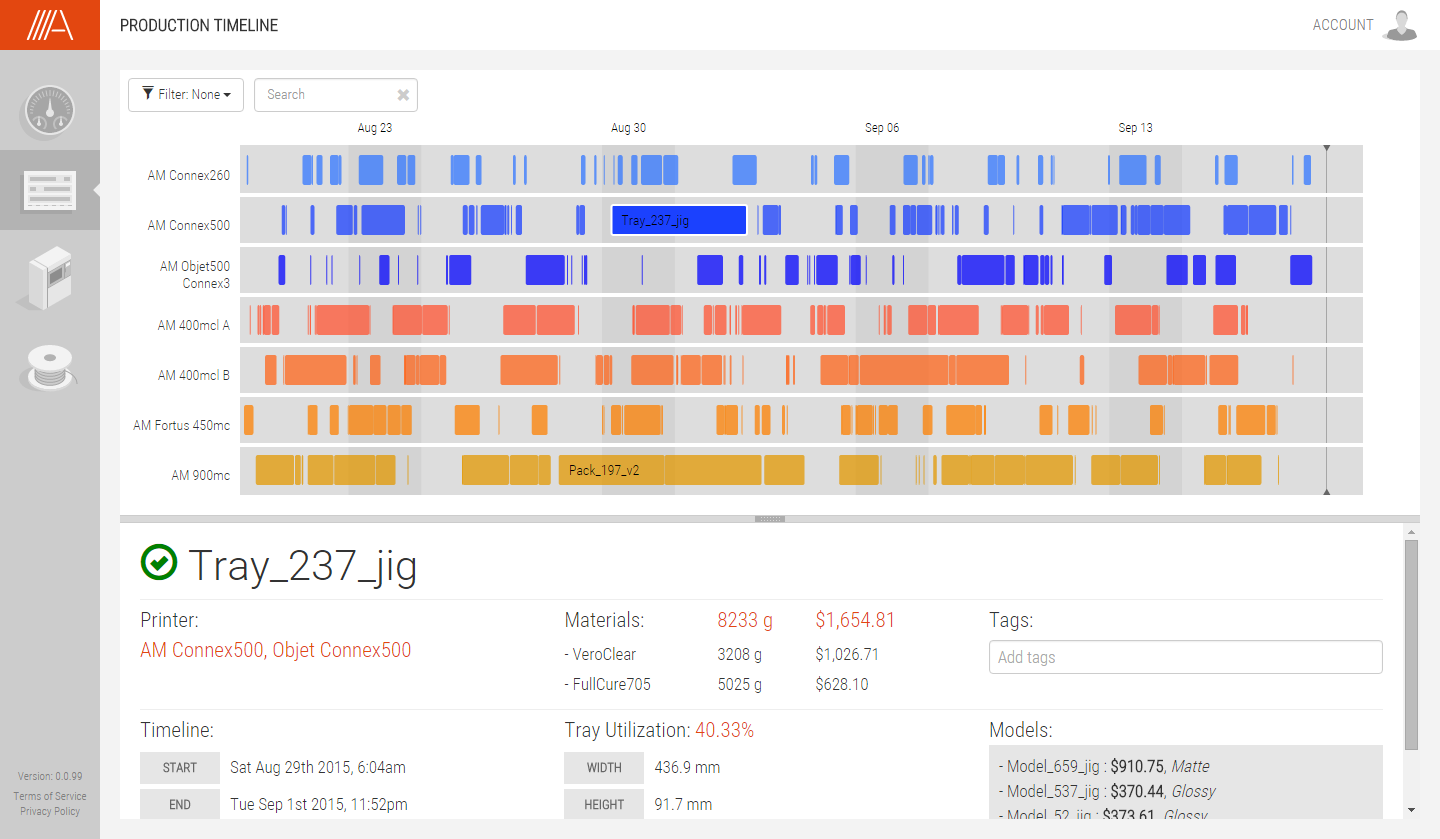Open the Terms of Service link
Screen dimensions: 1440x839
click(50, 796)
